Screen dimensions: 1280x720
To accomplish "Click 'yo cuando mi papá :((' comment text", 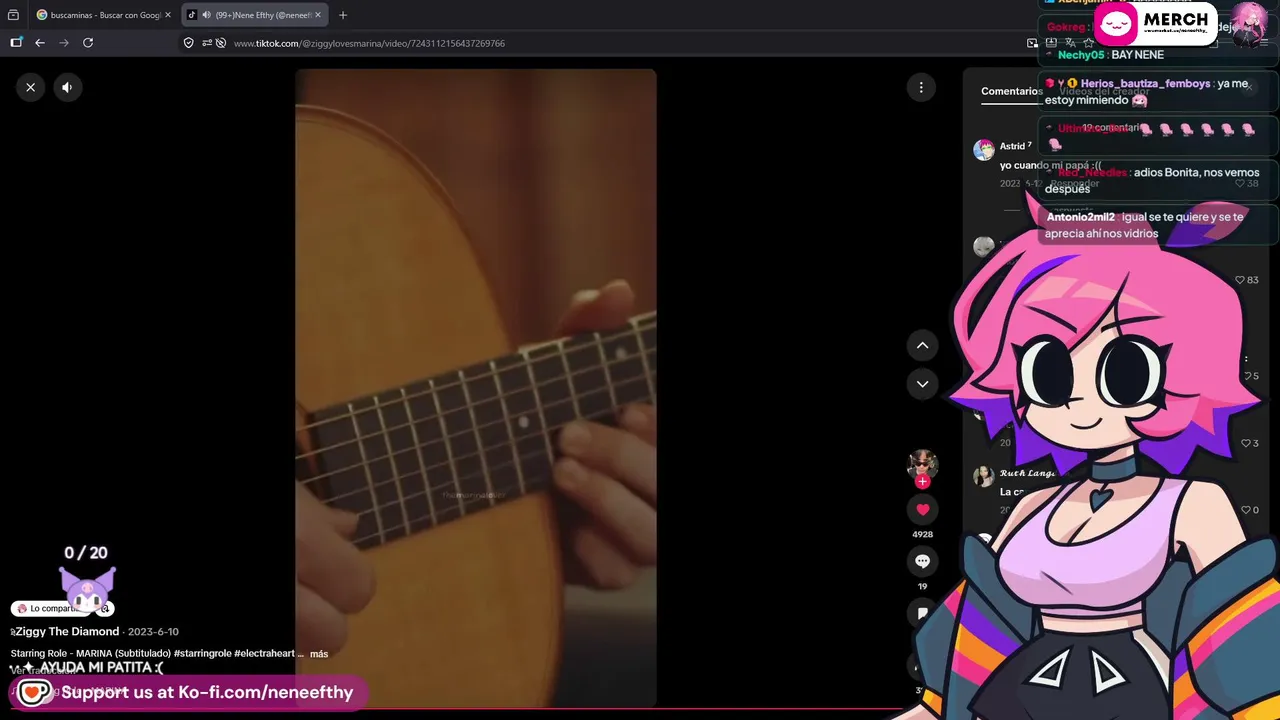I will 1050,166.
